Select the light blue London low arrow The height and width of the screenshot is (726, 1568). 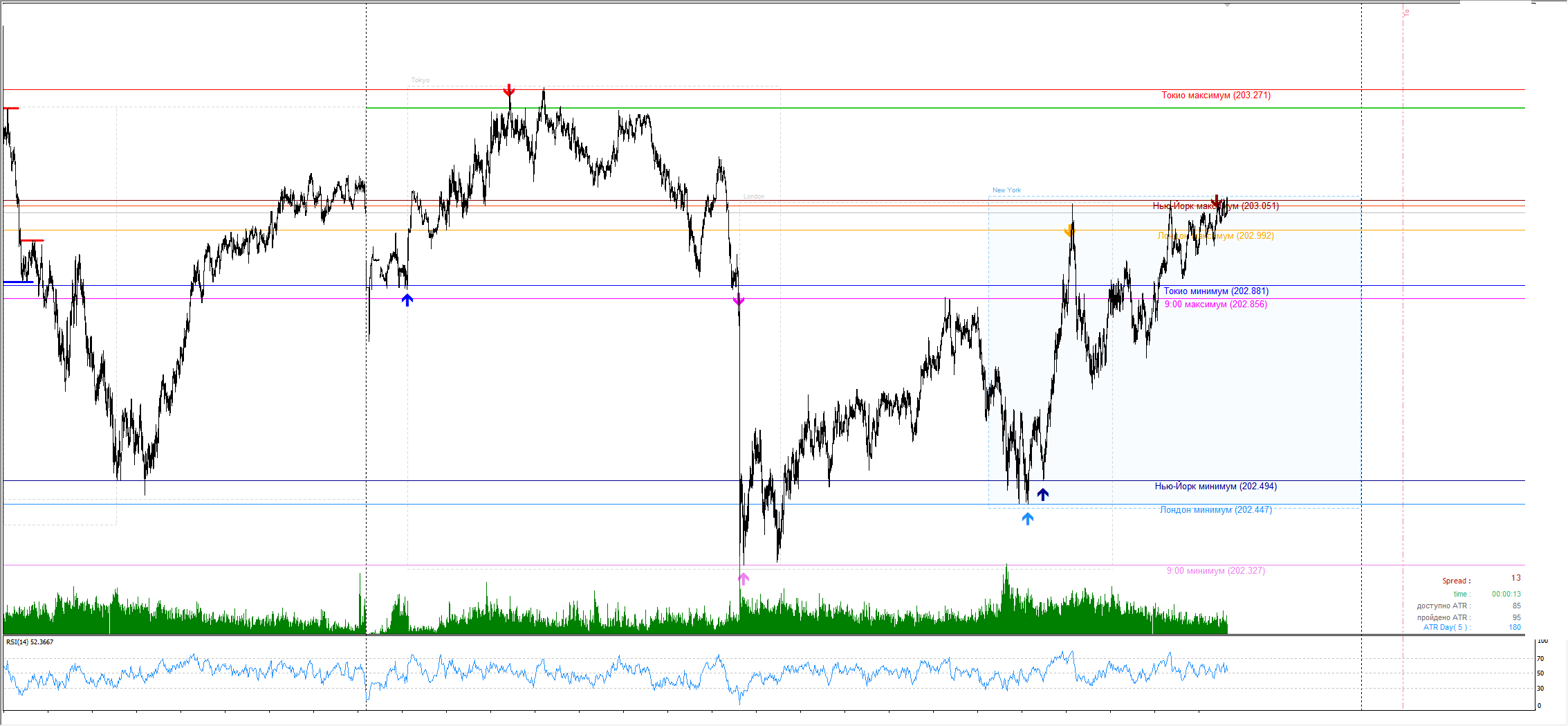tap(1028, 518)
